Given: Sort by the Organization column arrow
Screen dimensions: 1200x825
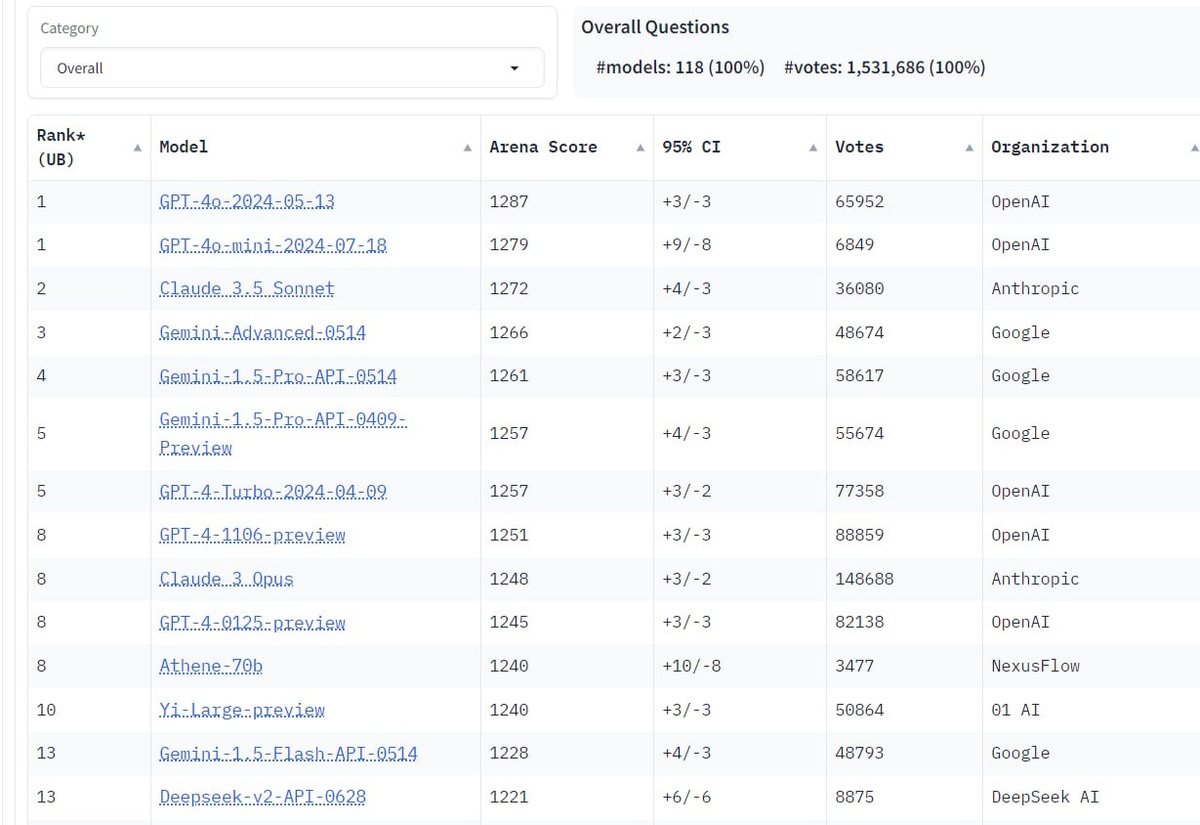Looking at the screenshot, I should [x=1194, y=148].
